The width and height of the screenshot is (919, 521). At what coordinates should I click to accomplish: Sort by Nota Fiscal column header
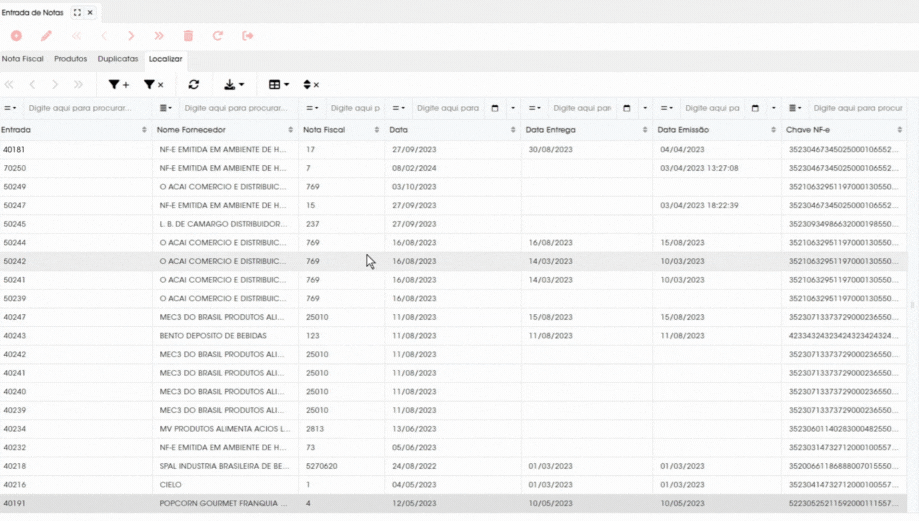(x=341, y=130)
